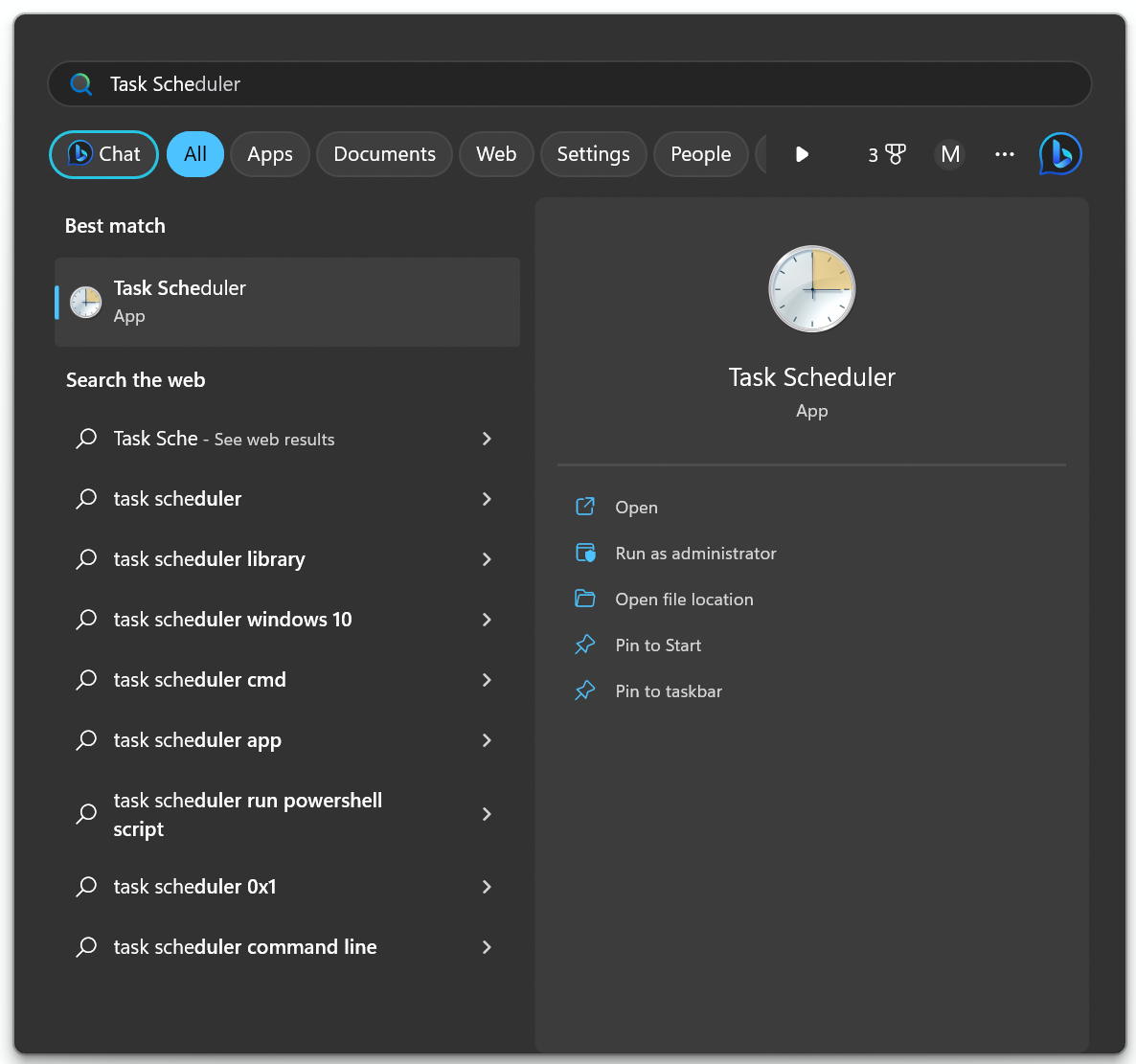
Task: Click 'task scheduler command line' suggestion text
Action: 245,946
